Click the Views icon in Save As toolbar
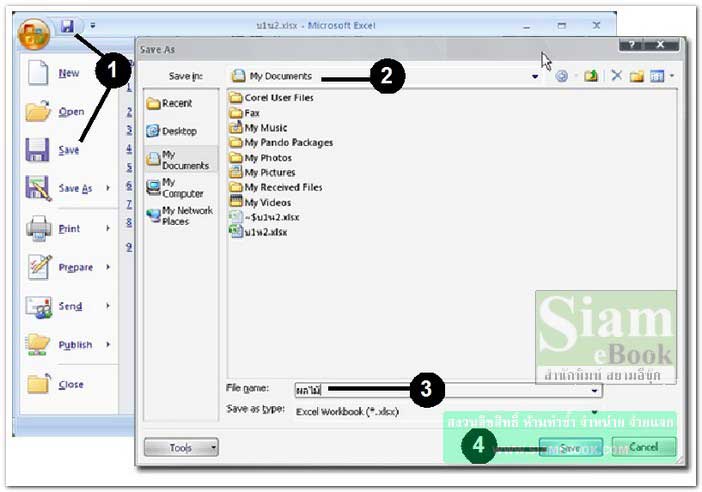The width and height of the screenshot is (702, 492). click(x=657, y=77)
